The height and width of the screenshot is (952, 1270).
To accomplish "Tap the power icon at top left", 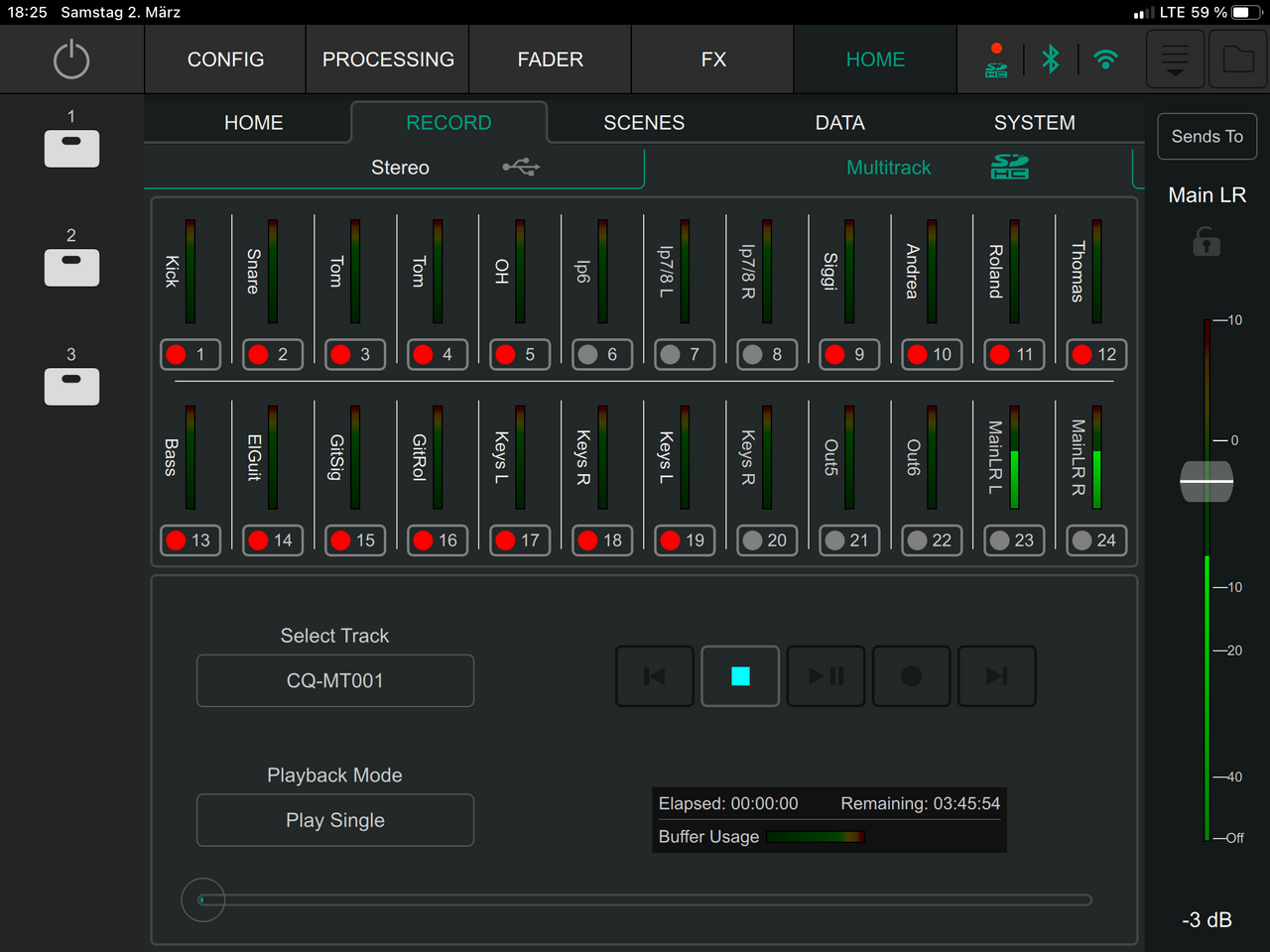I will [71, 59].
